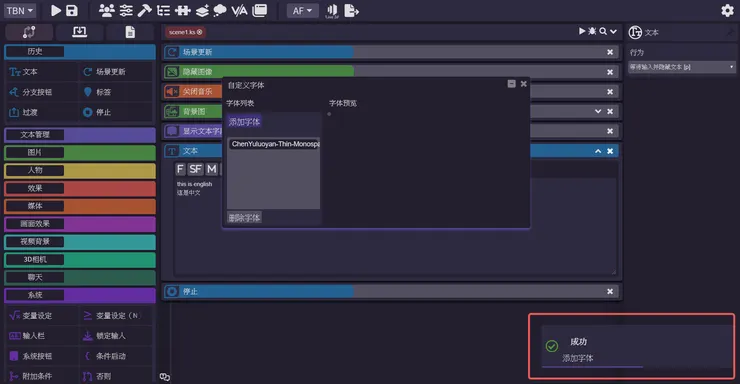Open the hammer build tool
The width and height of the screenshot is (740, 384).
[144, 10]
